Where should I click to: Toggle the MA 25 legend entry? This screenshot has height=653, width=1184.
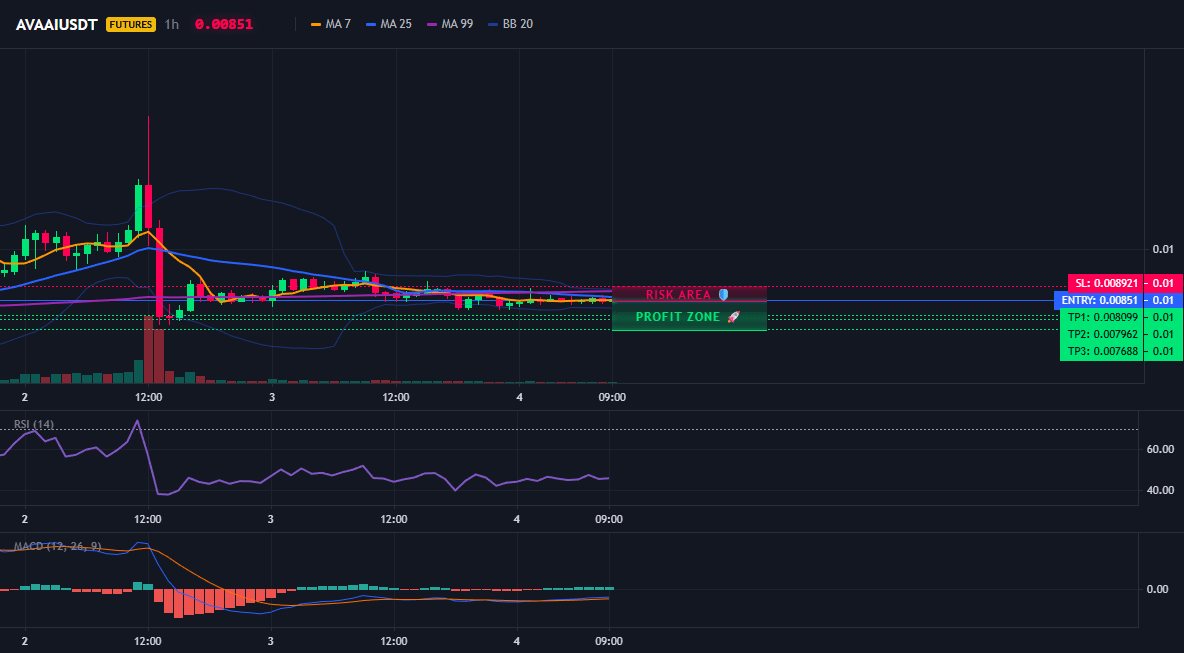(389, 24)
